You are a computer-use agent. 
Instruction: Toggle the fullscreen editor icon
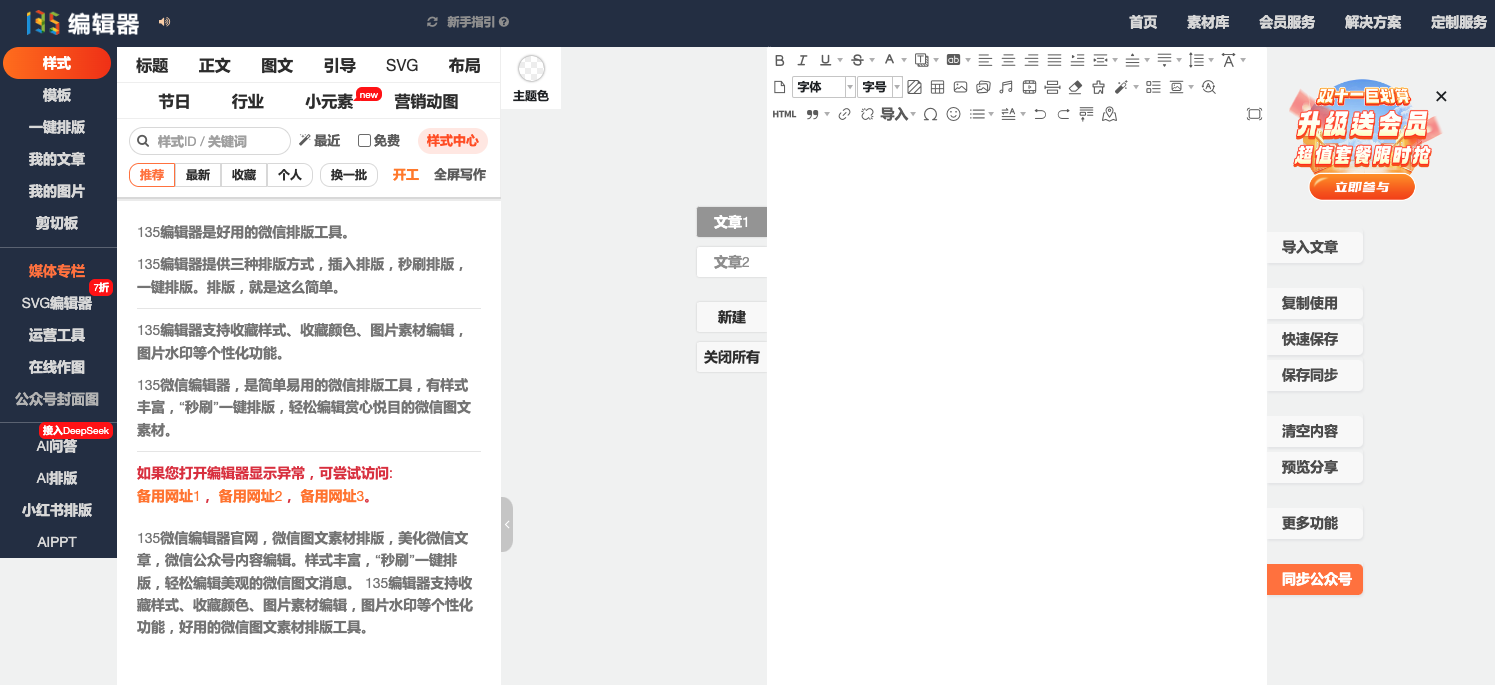pos(1254,114)
